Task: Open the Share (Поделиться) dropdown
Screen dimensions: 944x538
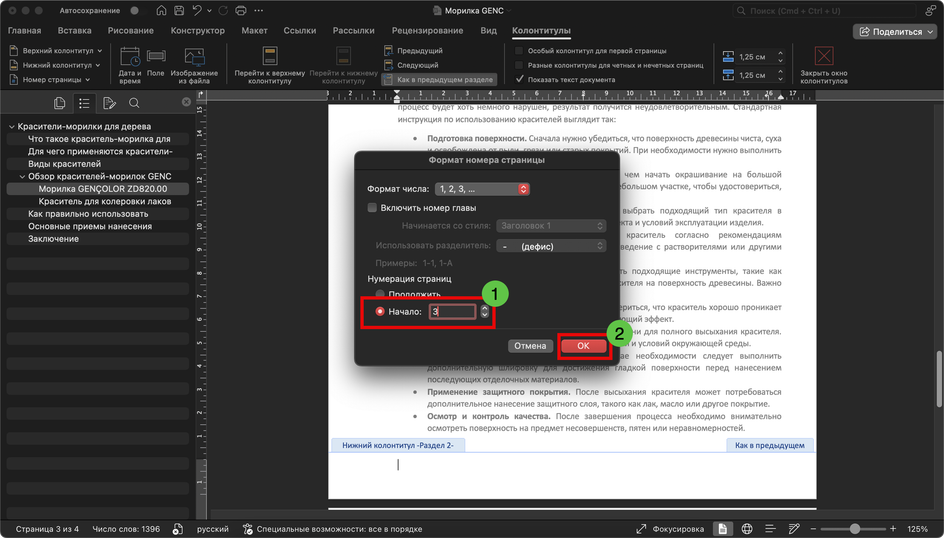Action: 896,31
